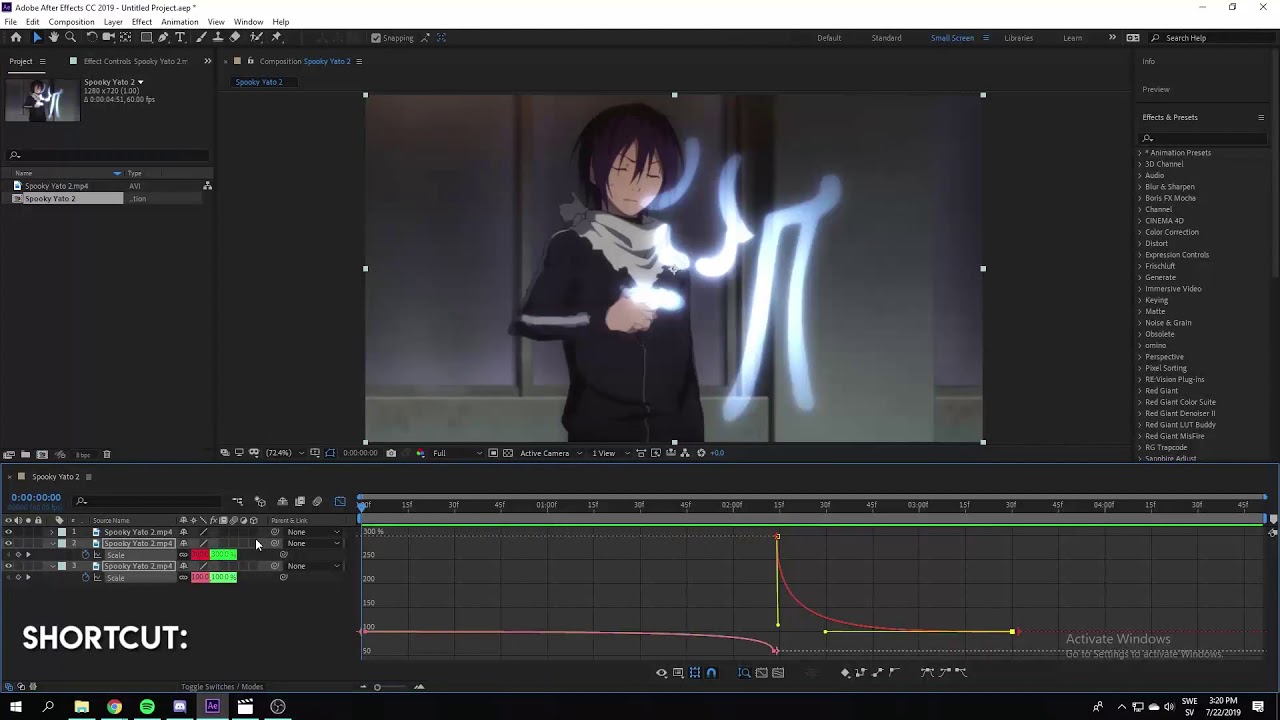Open the Effects & Presets panel menu
Image resolution: width=1280 pixels, height=720 pixels.
pyautogui.click(x=1260, y=117)
